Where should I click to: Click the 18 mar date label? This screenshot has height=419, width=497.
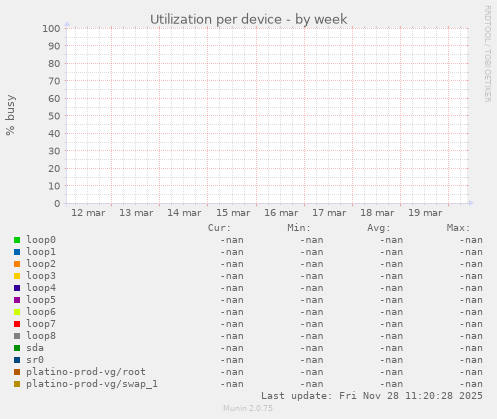click(377, 213)
